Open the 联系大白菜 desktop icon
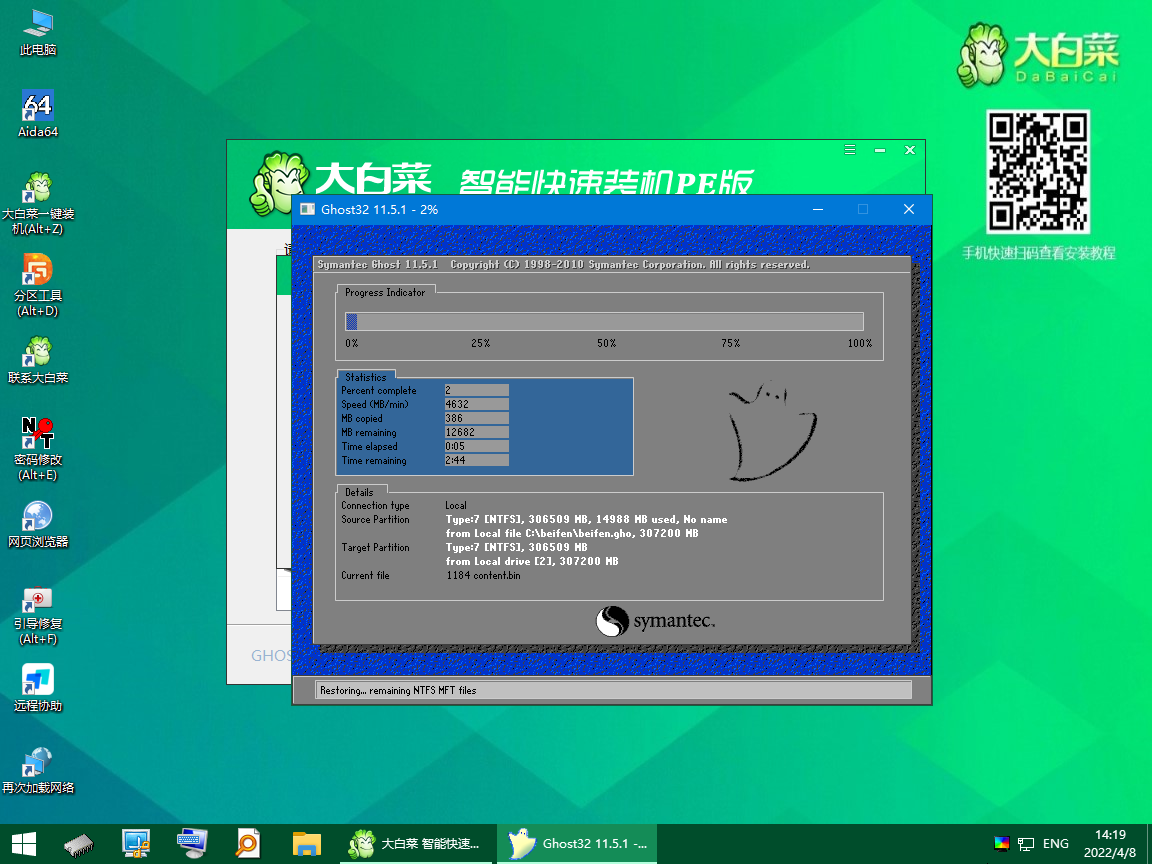Screen dimensions: 1152x864 37,360
